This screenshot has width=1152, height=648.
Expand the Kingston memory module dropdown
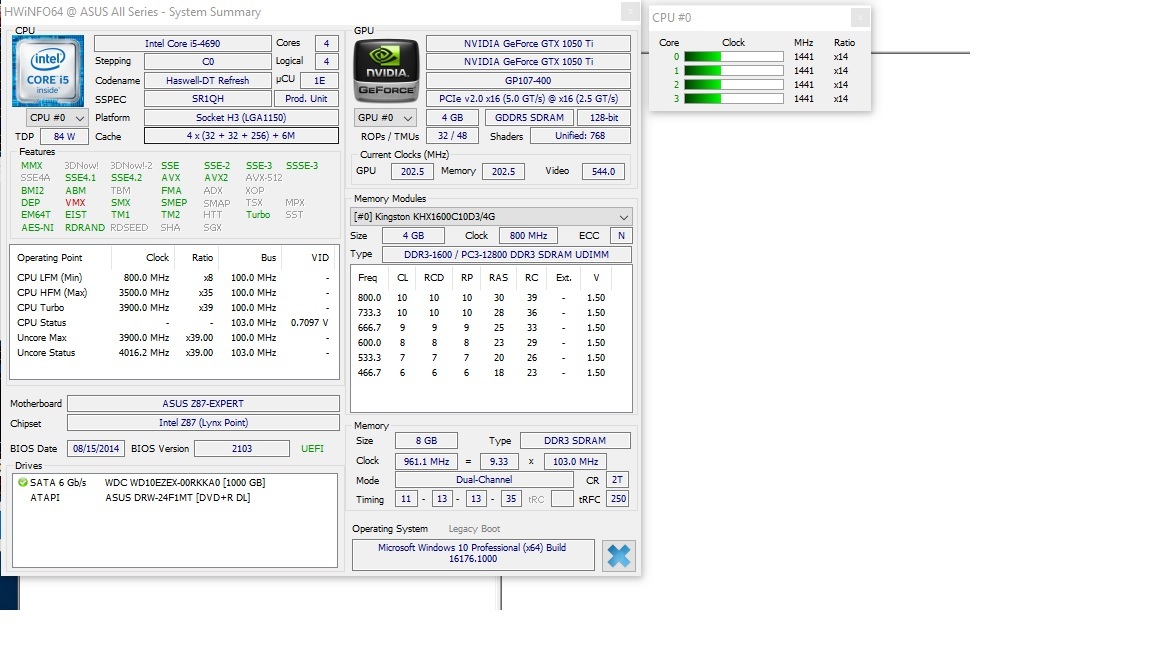(x=492, y=217)
